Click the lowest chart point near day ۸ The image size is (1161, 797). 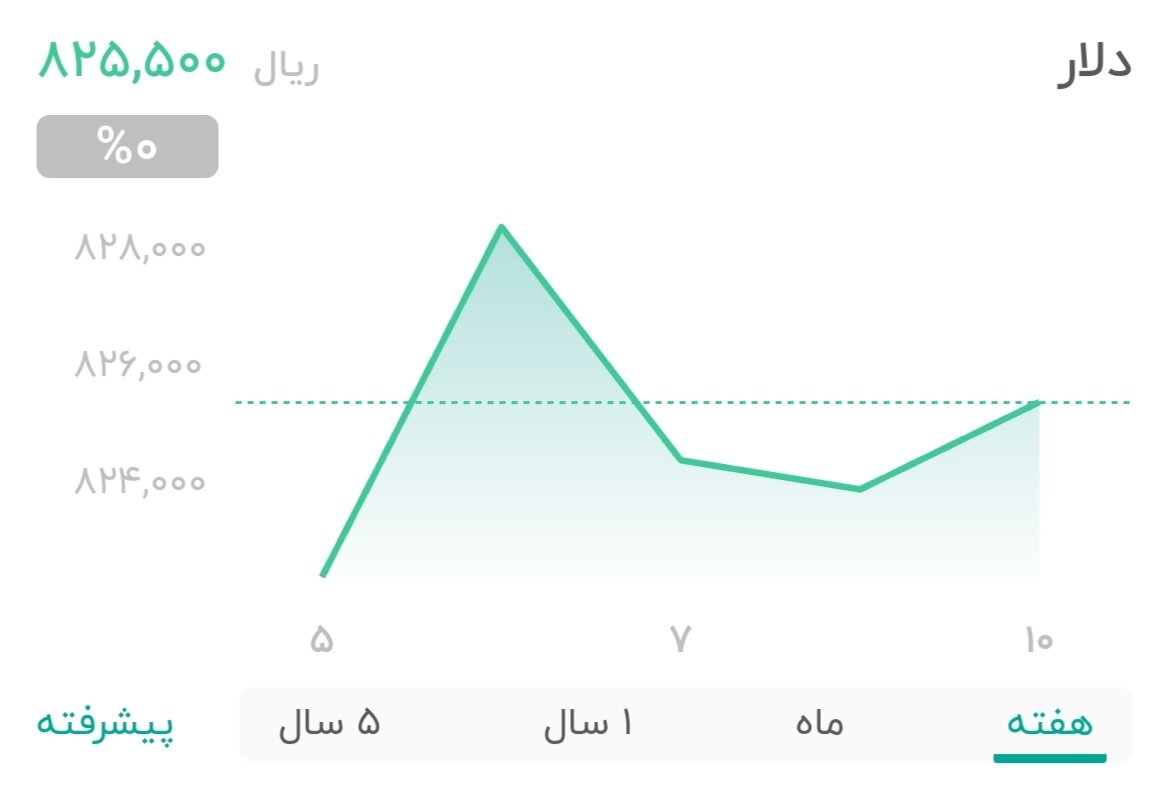click(x=860, y=489)
